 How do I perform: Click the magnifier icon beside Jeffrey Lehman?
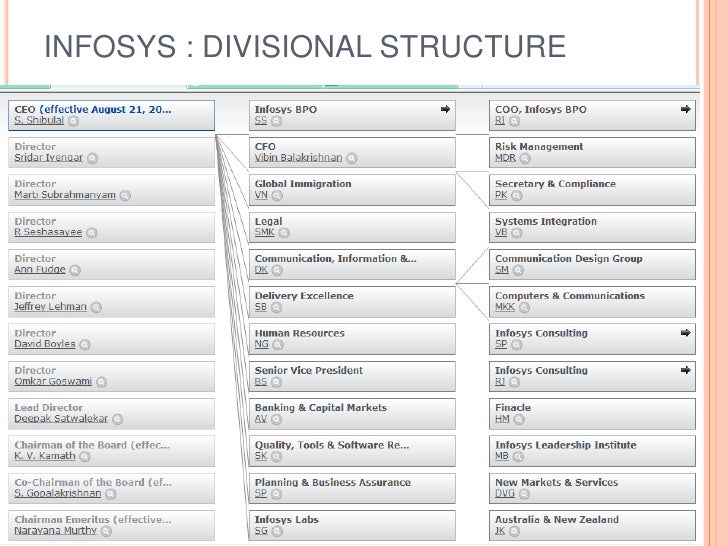[x=96, y=307]
